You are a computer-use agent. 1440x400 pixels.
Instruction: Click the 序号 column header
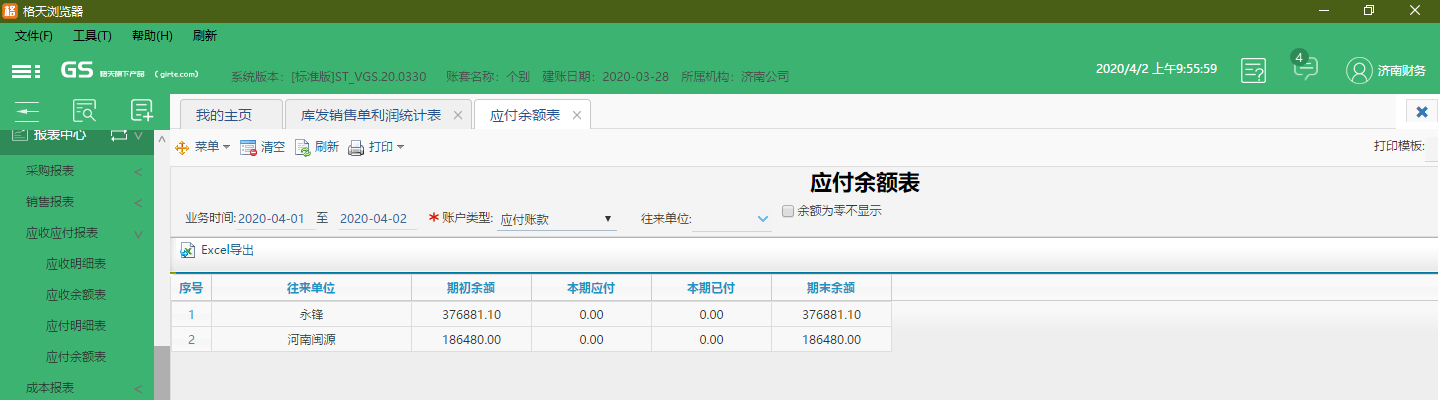(191, 287)
